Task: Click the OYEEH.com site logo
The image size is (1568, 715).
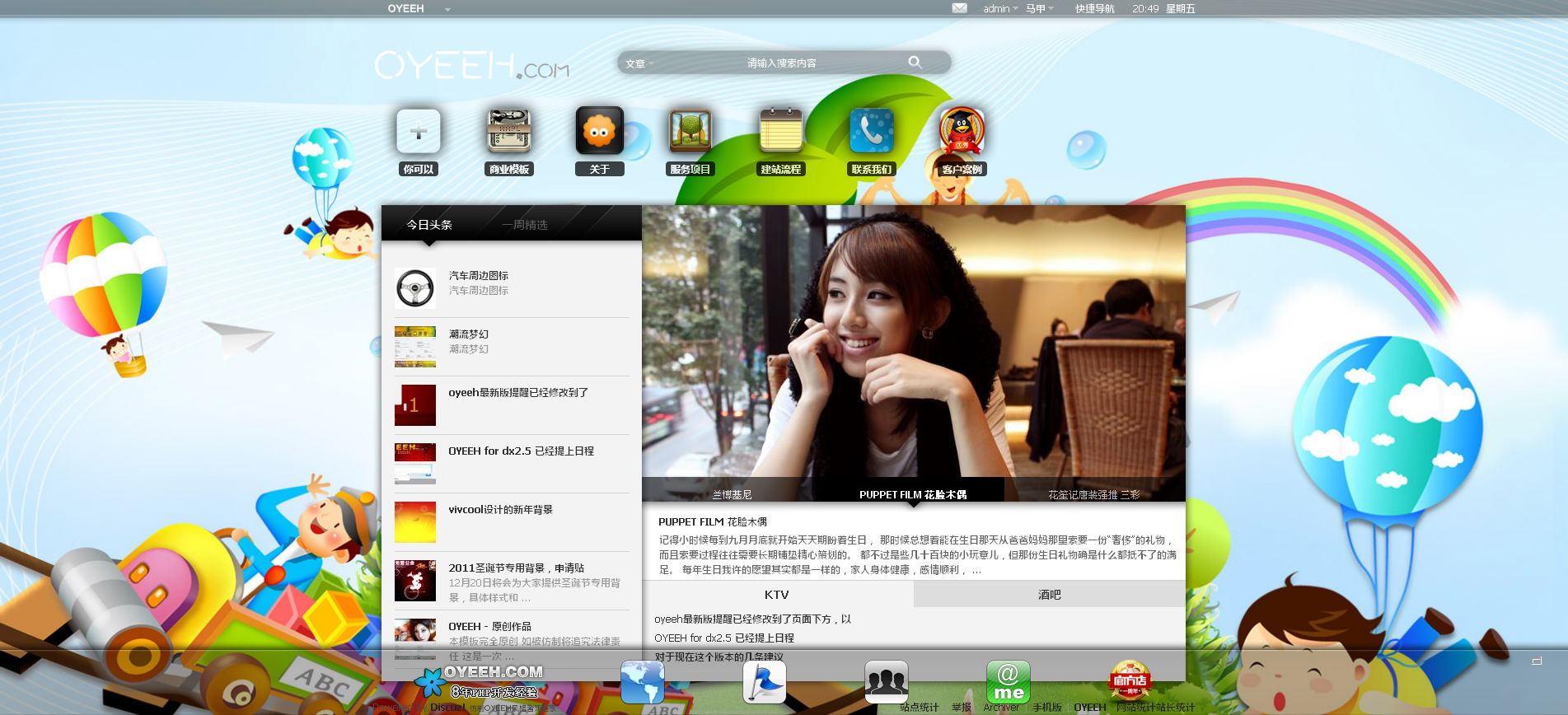Action: 472,64
